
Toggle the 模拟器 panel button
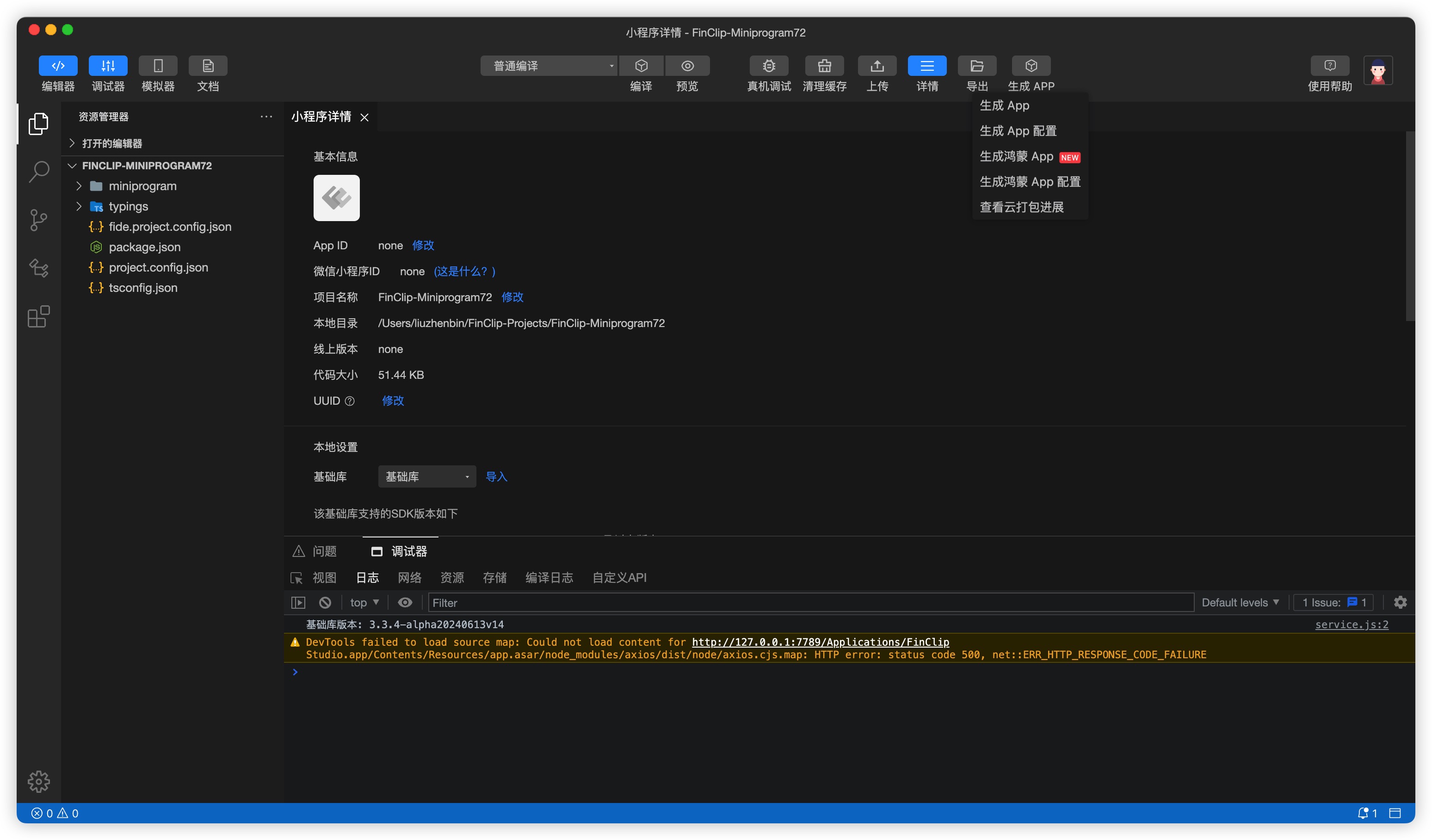158,66
